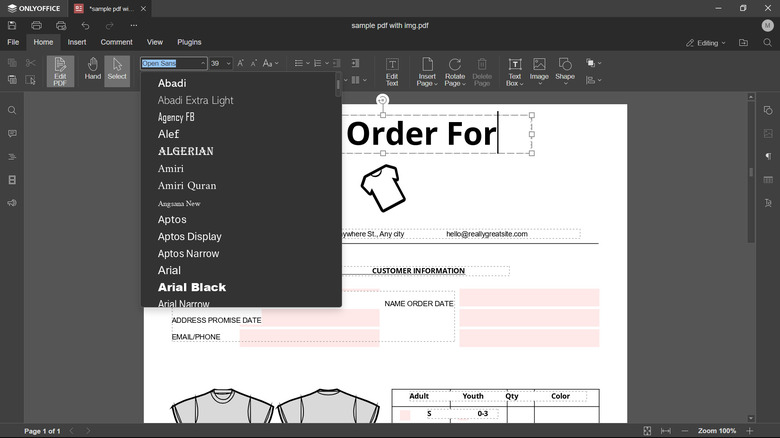This screenshot has width=780, height=438.
Task: Zoom in with the plus icon
Action: (x=750, y=431)
